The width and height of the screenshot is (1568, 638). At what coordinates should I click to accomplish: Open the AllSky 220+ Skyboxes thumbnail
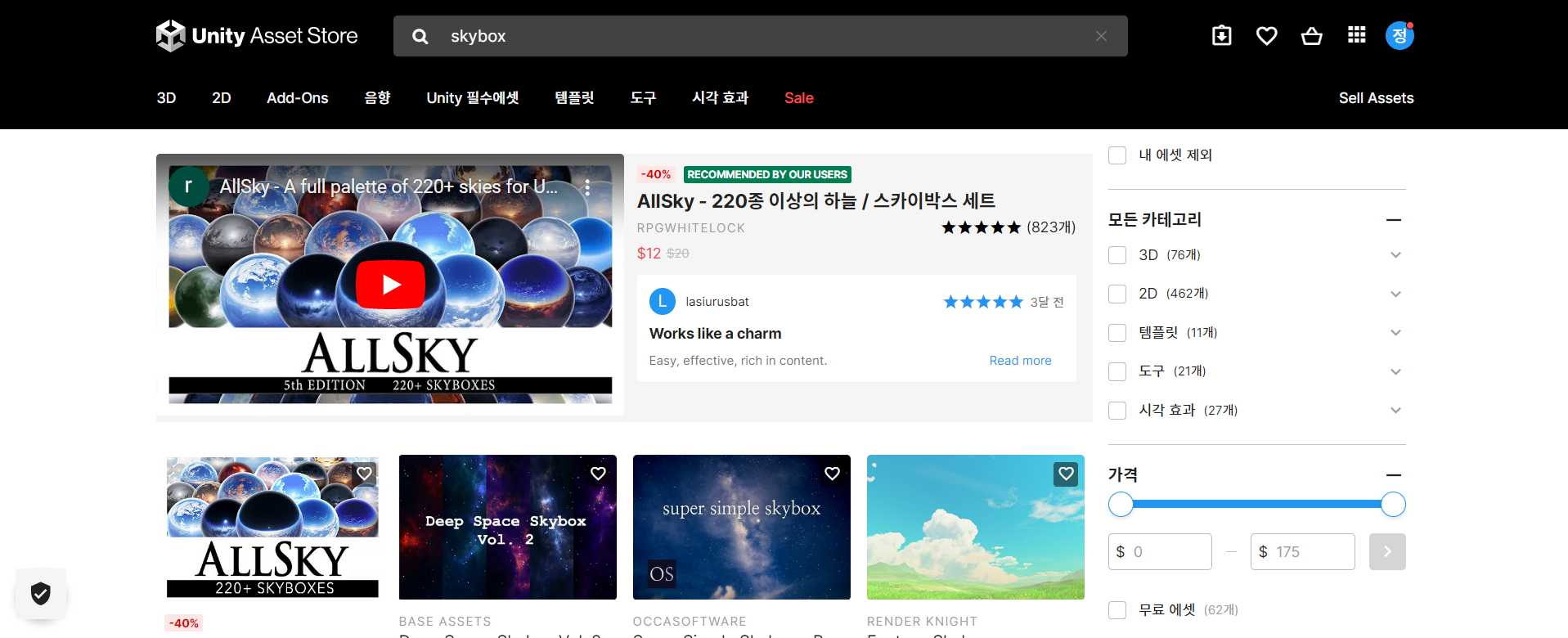point(272,528)
